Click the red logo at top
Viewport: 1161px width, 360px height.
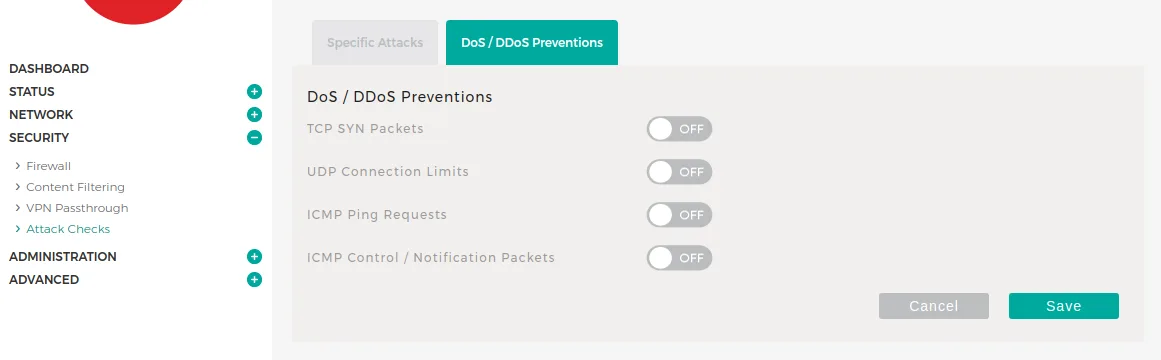tap(133, 11)
